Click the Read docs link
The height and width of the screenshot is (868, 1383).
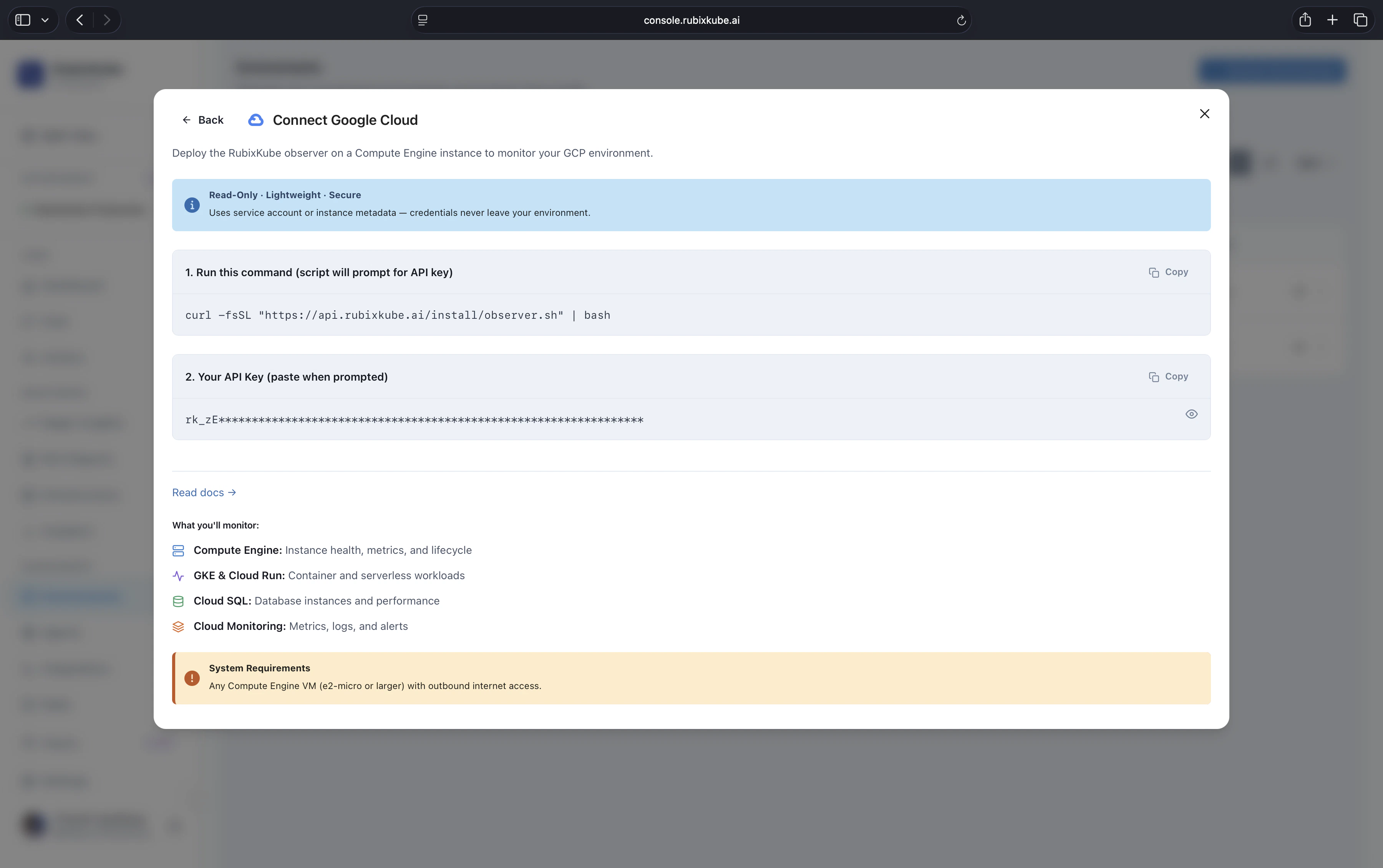pyautogui.click(x=197, y=492)
